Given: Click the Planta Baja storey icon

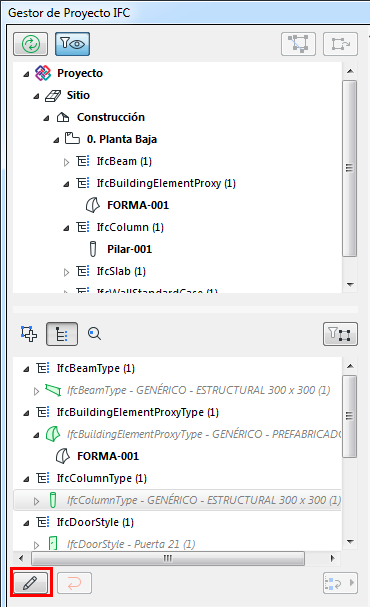Looking at the screenshot, I should point(72,138).
